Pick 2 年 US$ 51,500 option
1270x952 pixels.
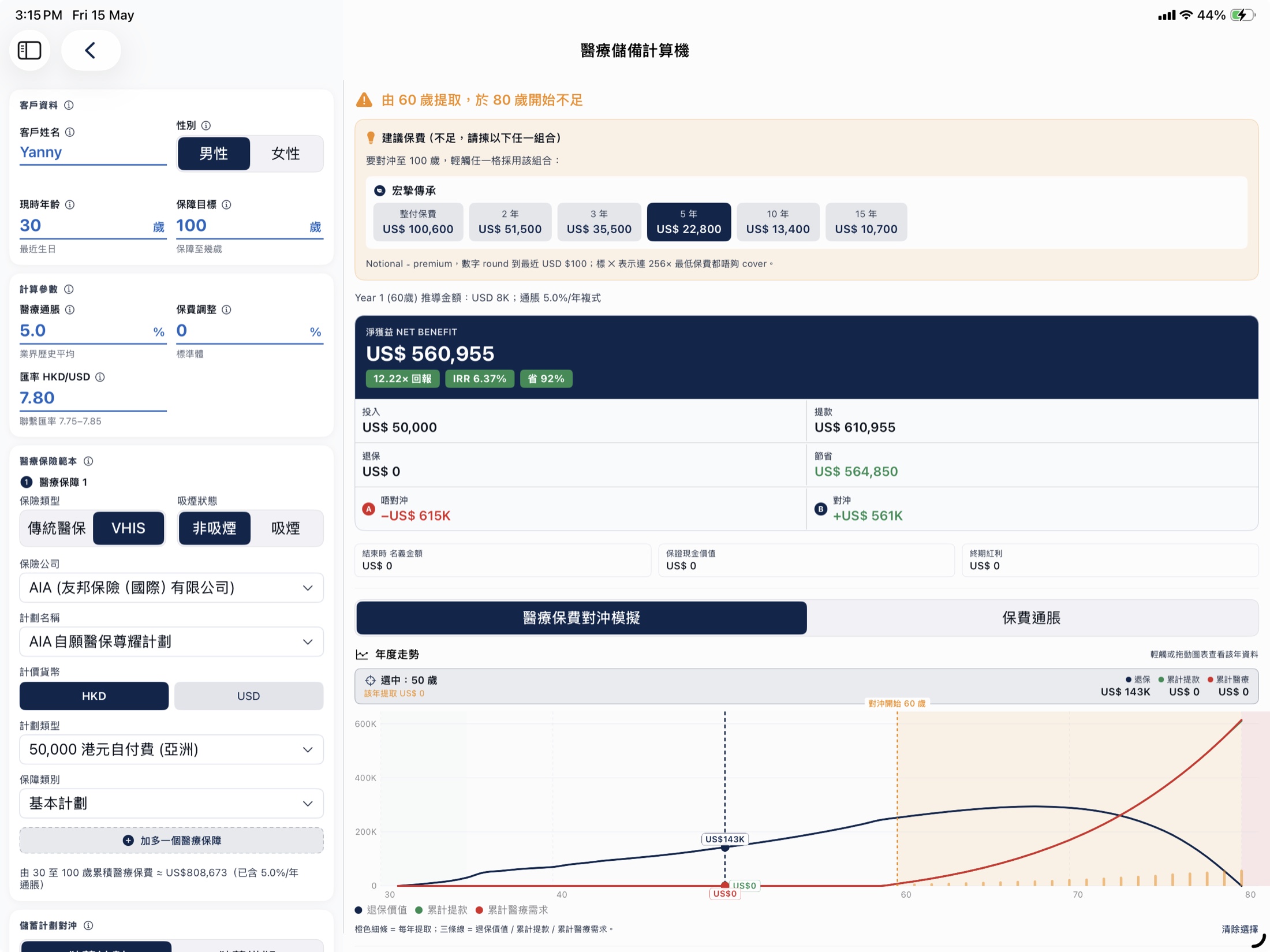click(x=510, y=222)
